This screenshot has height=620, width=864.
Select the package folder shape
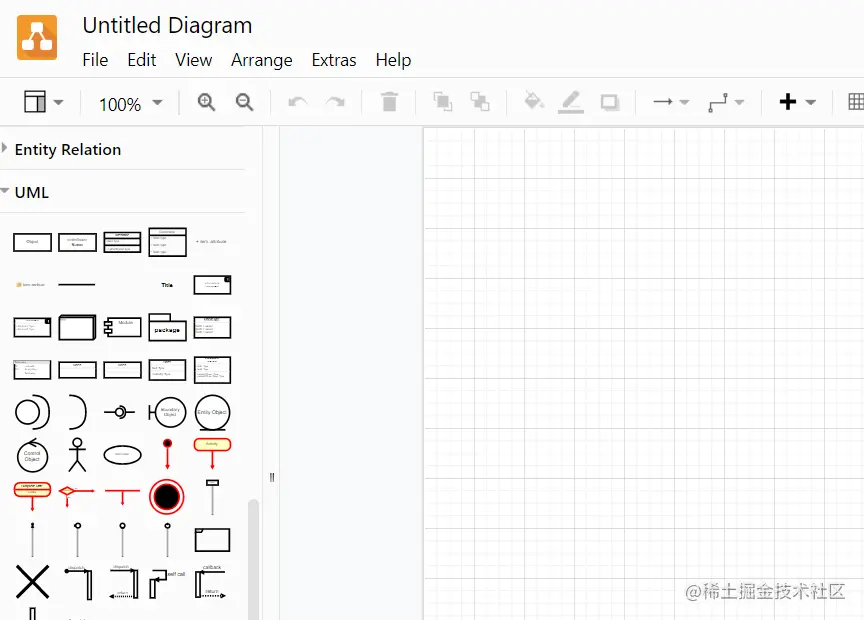[168, 327]
